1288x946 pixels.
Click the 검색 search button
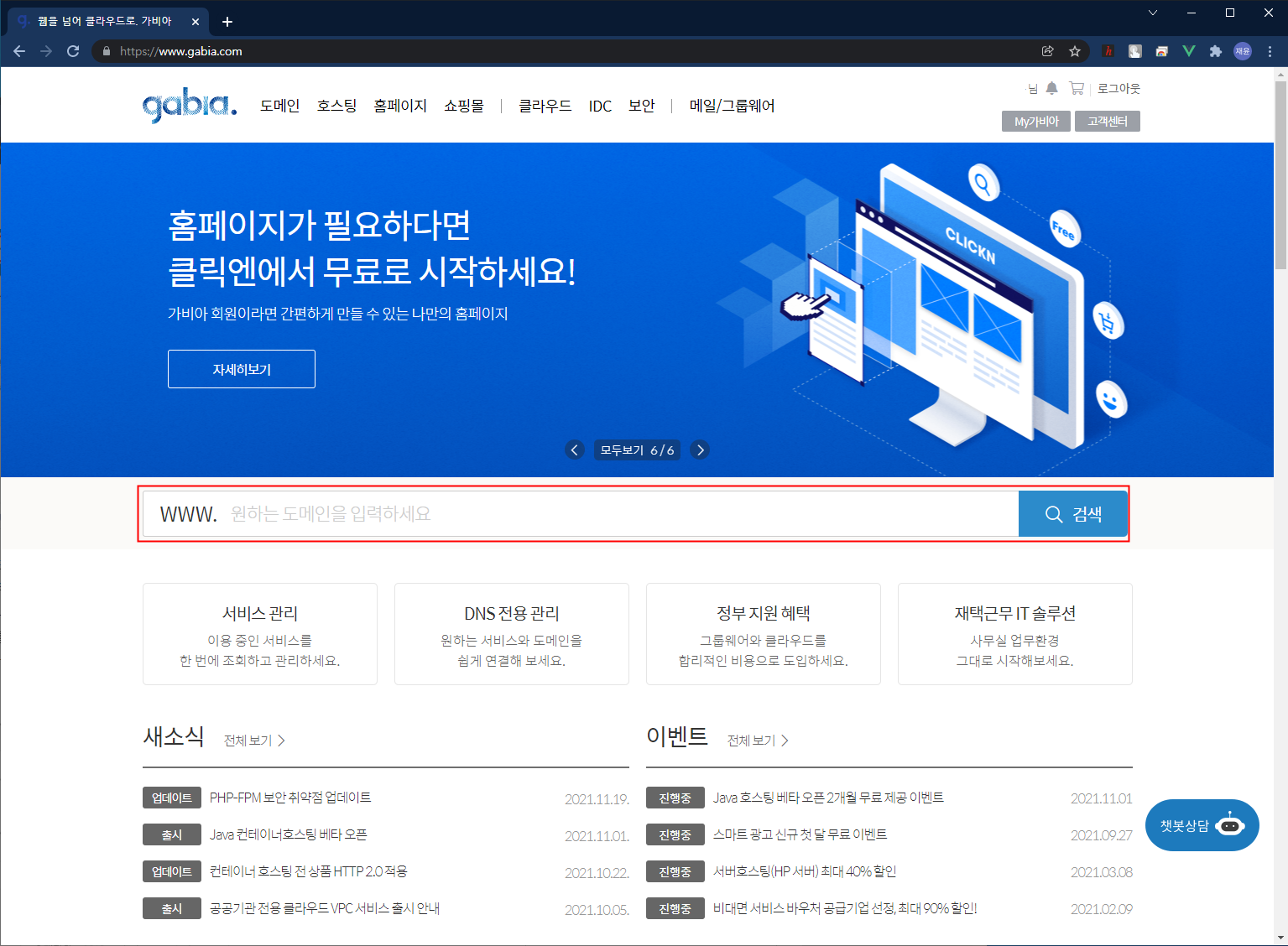1073,514
